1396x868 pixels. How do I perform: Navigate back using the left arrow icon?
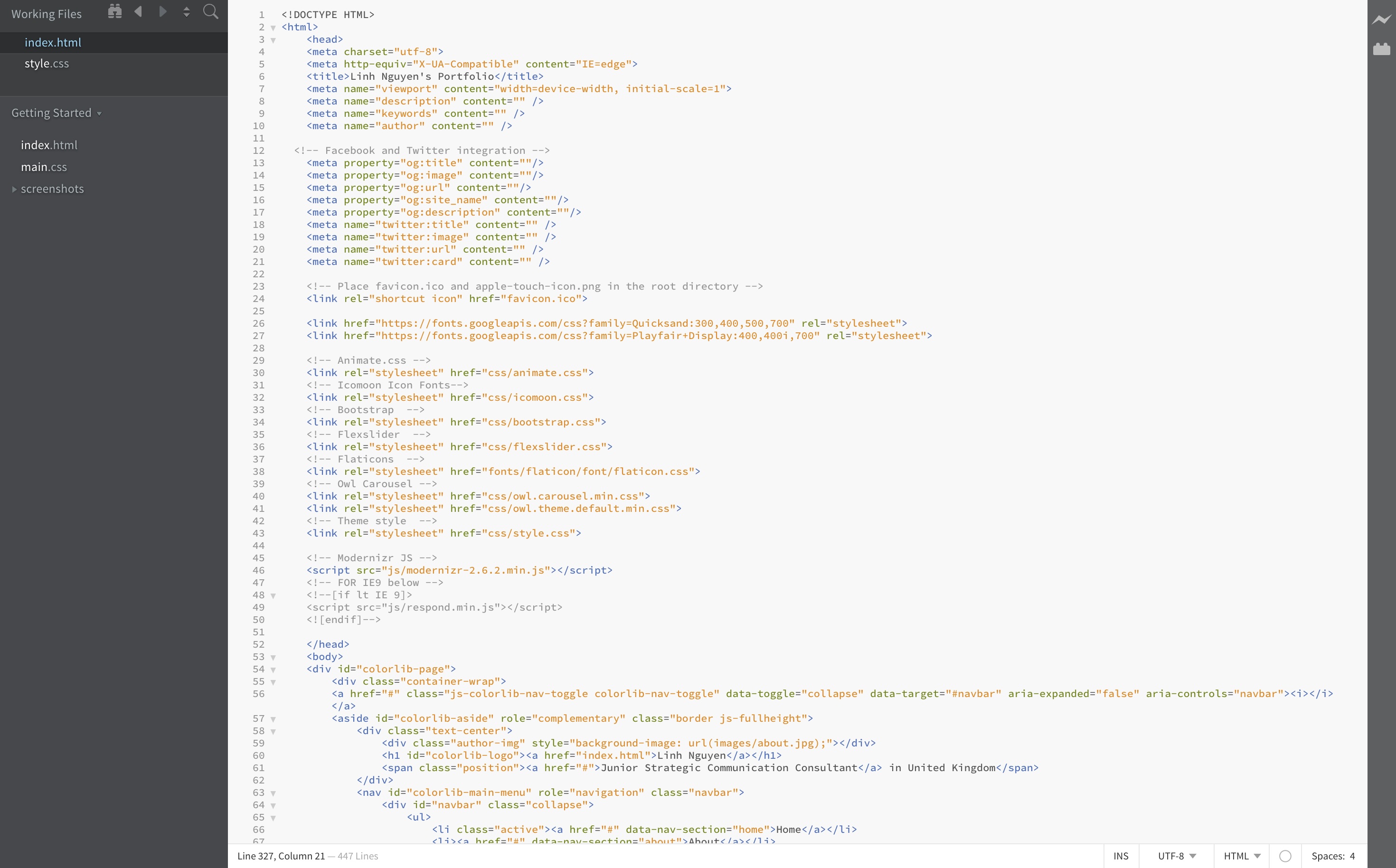138,11
